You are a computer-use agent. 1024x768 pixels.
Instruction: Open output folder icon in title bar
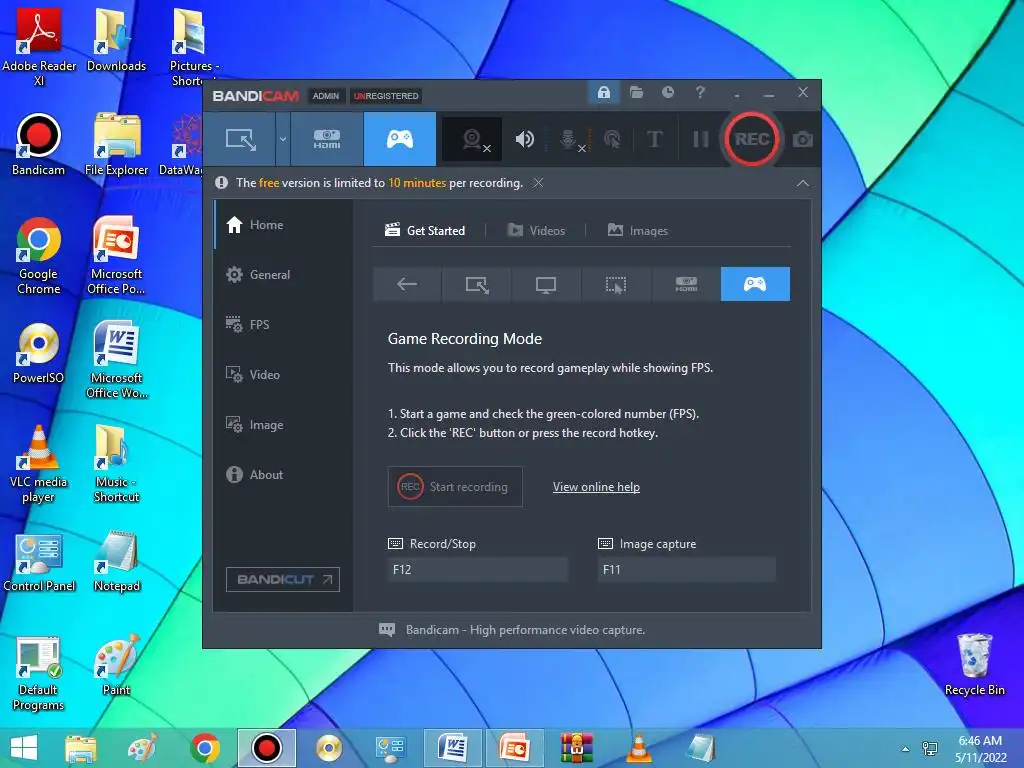(636, 93)
